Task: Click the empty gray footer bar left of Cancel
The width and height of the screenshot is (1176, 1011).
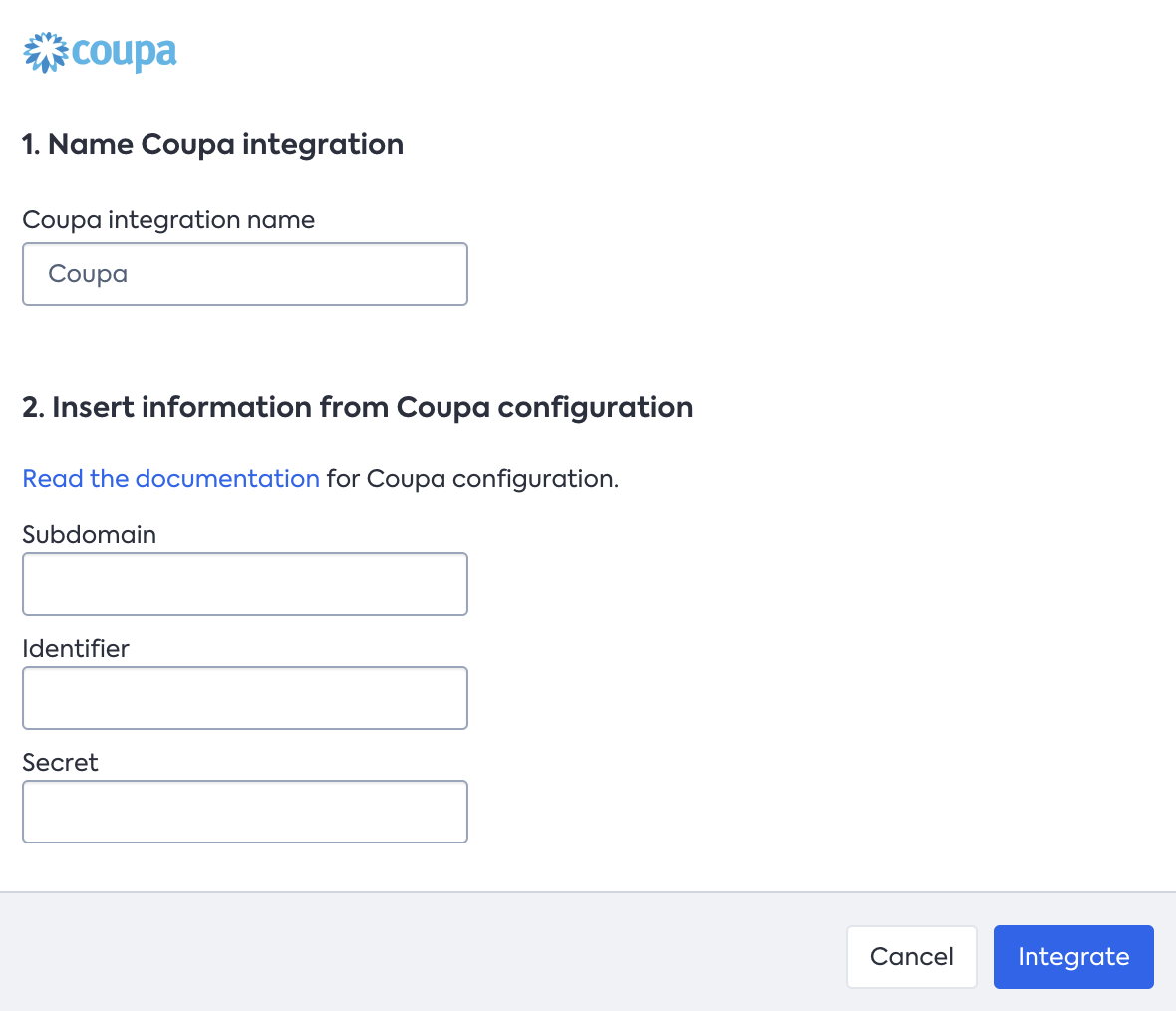Action: pos(420,953)
